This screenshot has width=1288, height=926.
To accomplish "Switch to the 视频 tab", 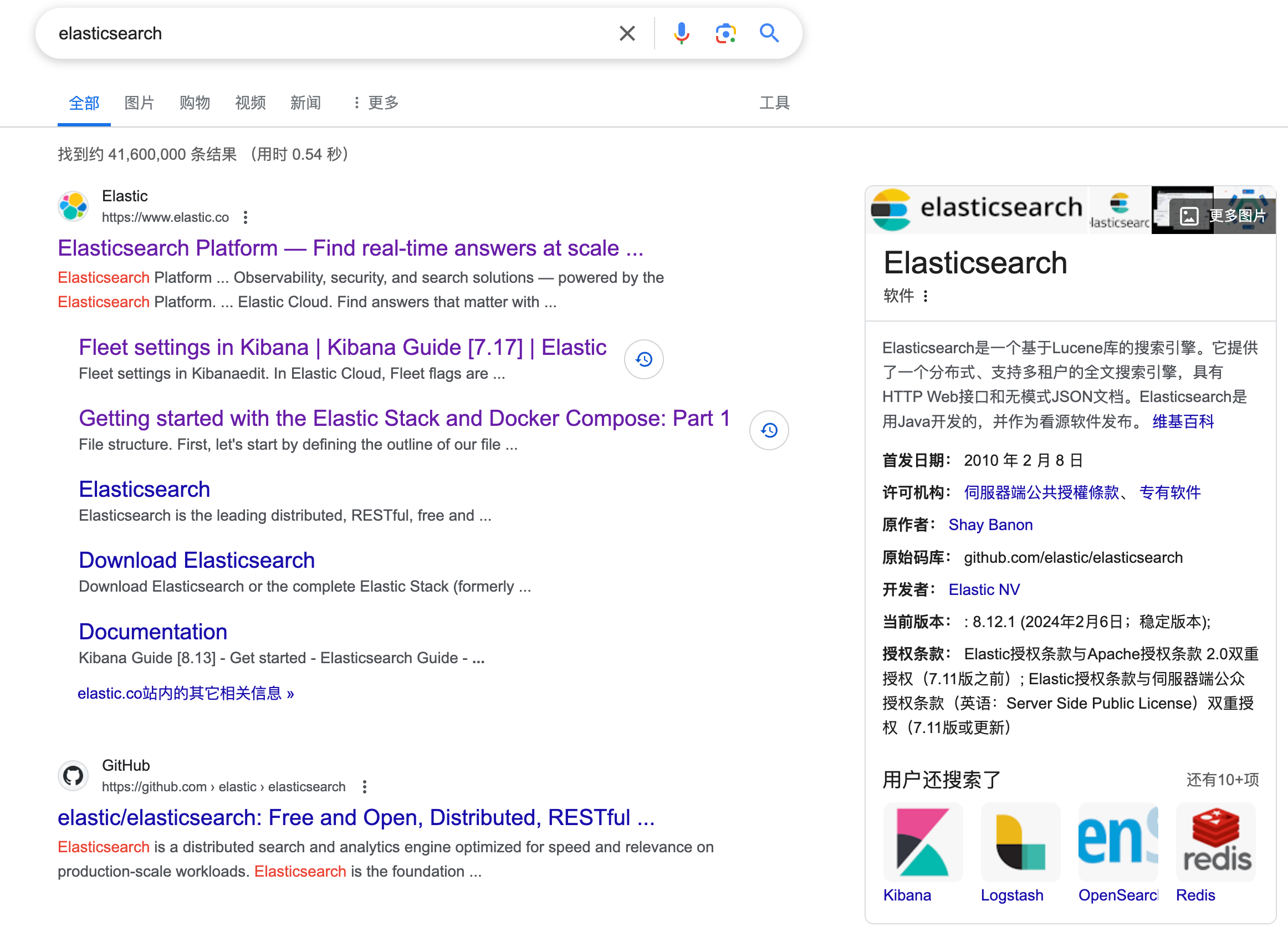I will [251, 103].
